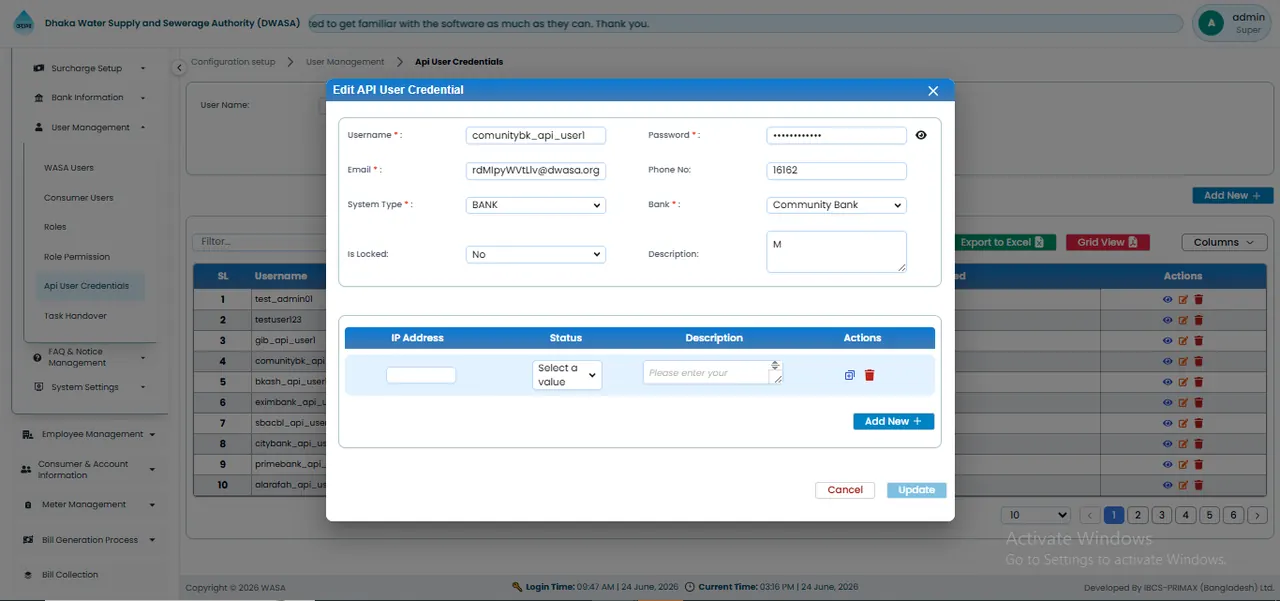Edit the bkash_api_user row

coord(1183,382)
